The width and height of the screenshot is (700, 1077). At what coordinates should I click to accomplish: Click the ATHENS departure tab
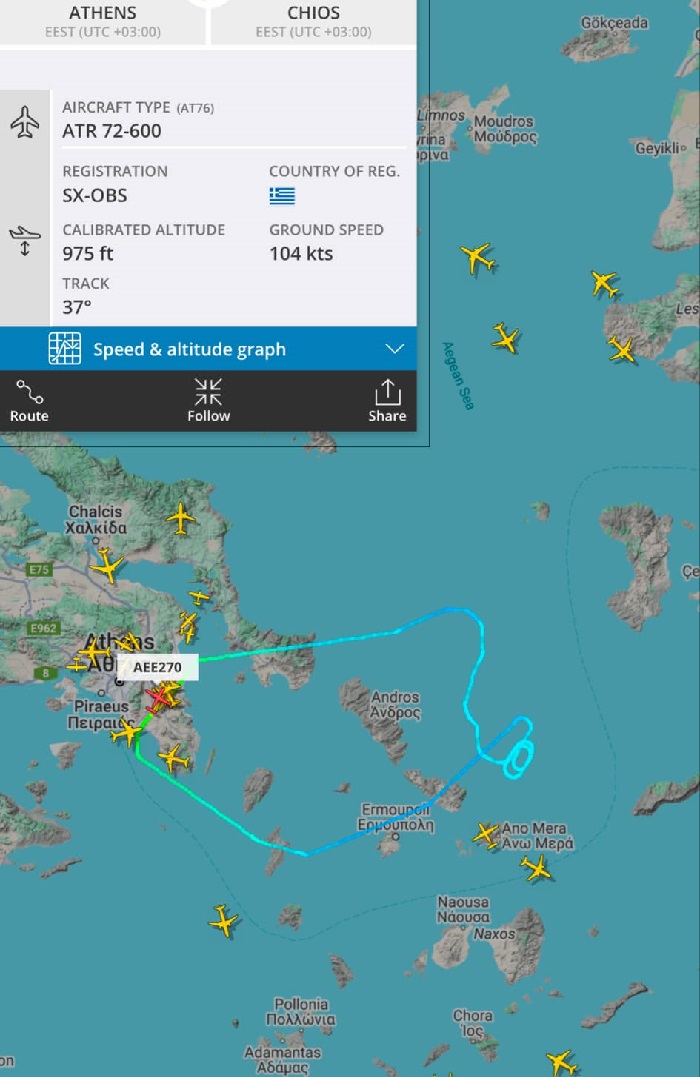coord(103,21)
